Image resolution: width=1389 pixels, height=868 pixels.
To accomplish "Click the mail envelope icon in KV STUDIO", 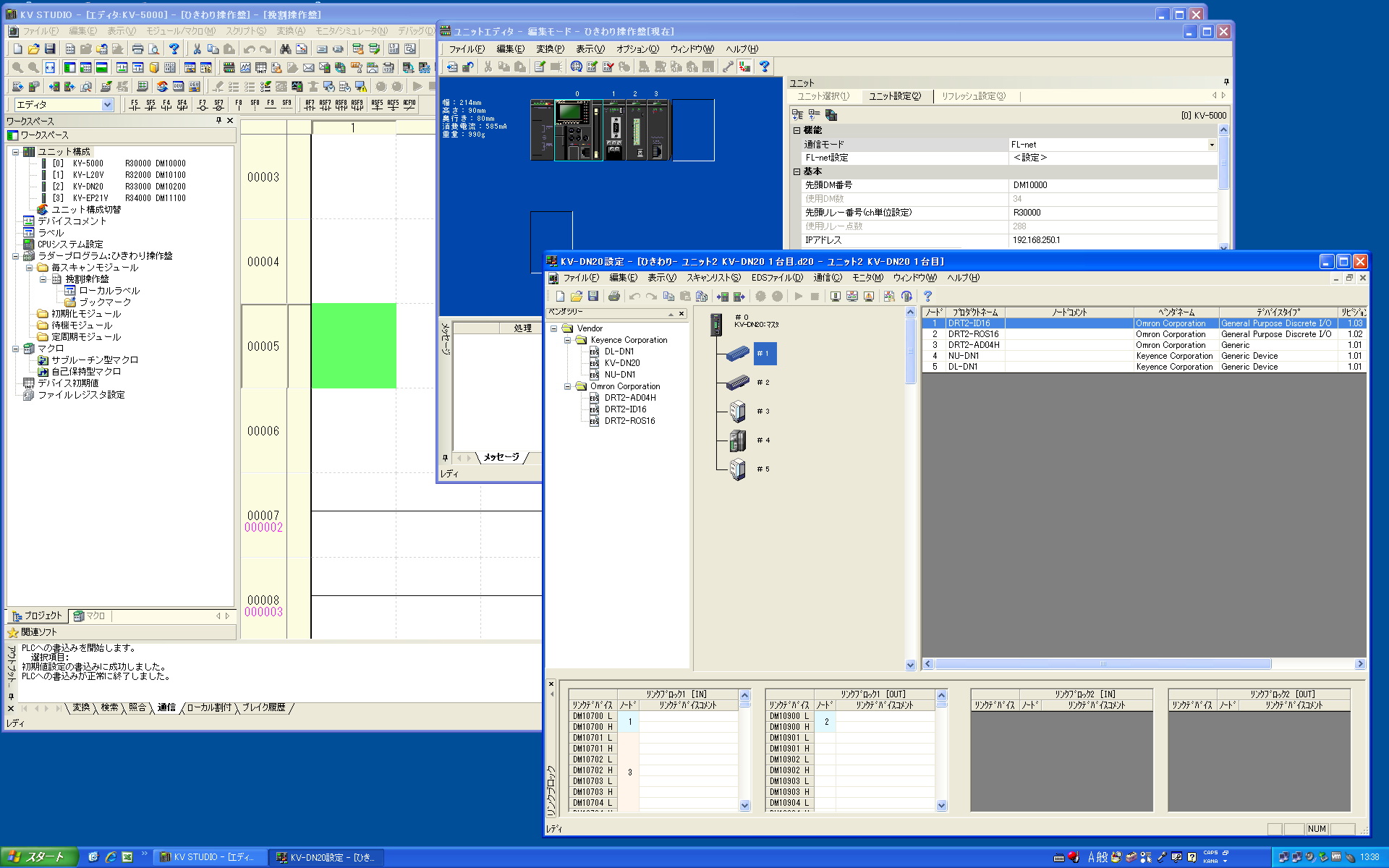I will [309, 67].
